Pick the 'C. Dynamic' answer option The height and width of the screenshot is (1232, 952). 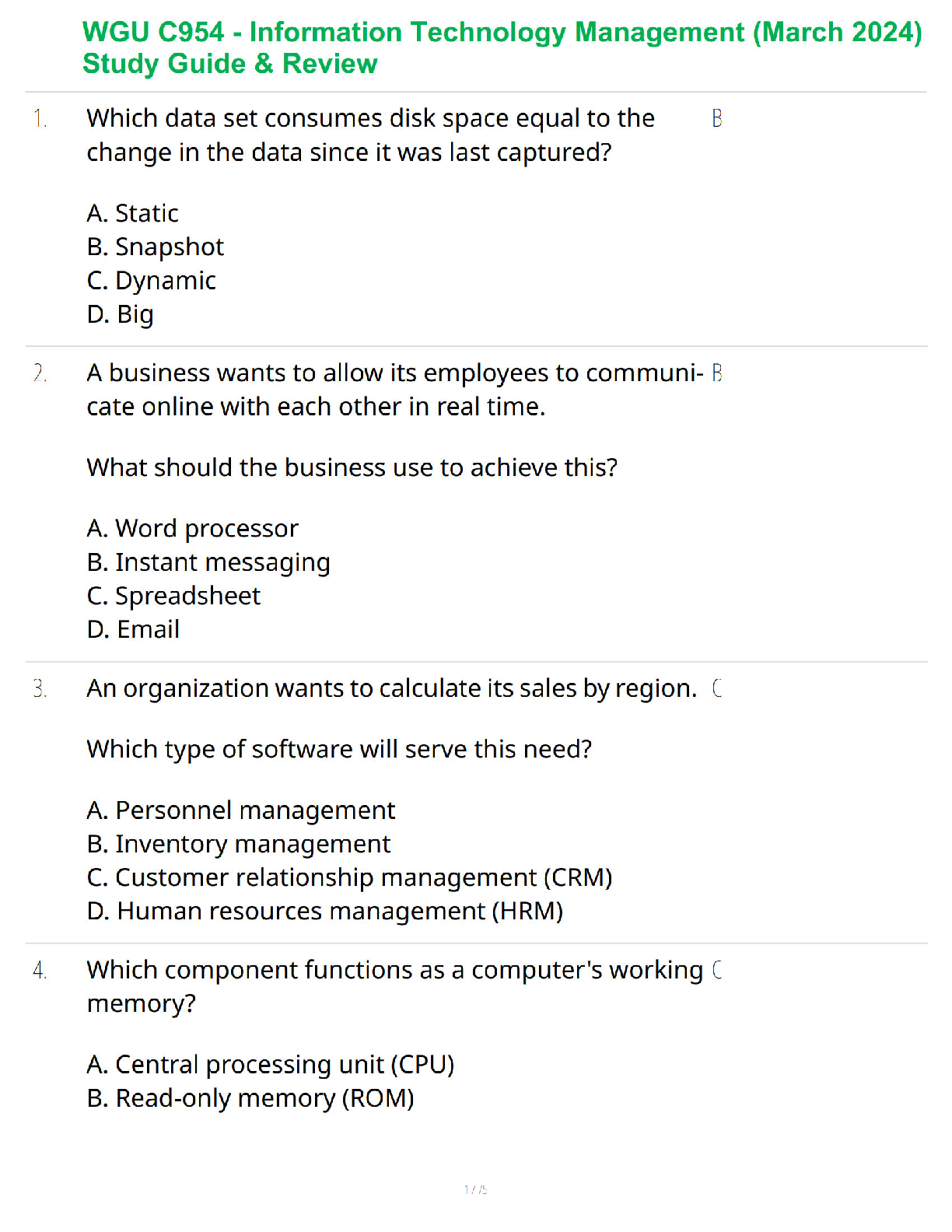(152, 281)
